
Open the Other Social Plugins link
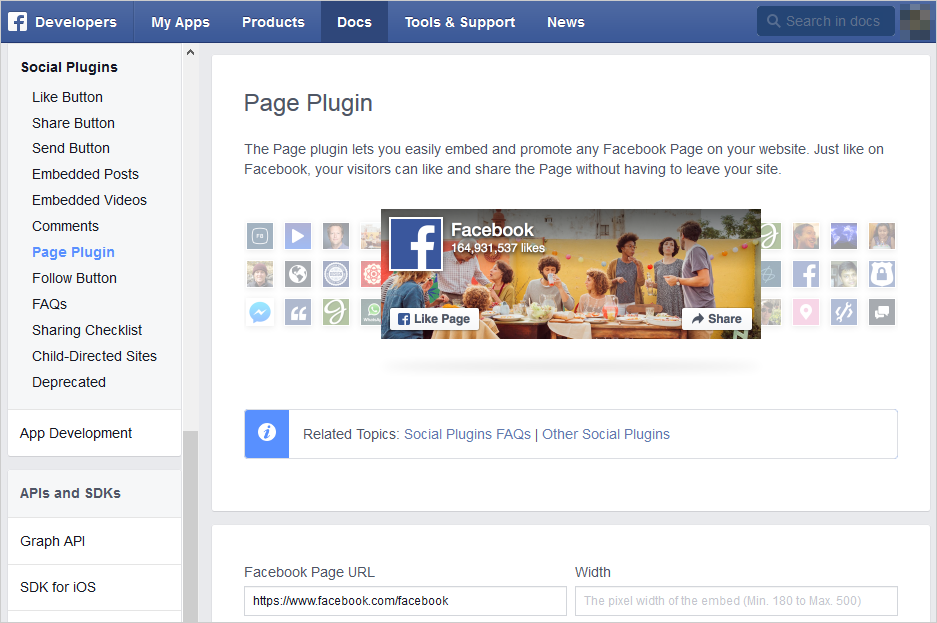[x=606, y=434]
